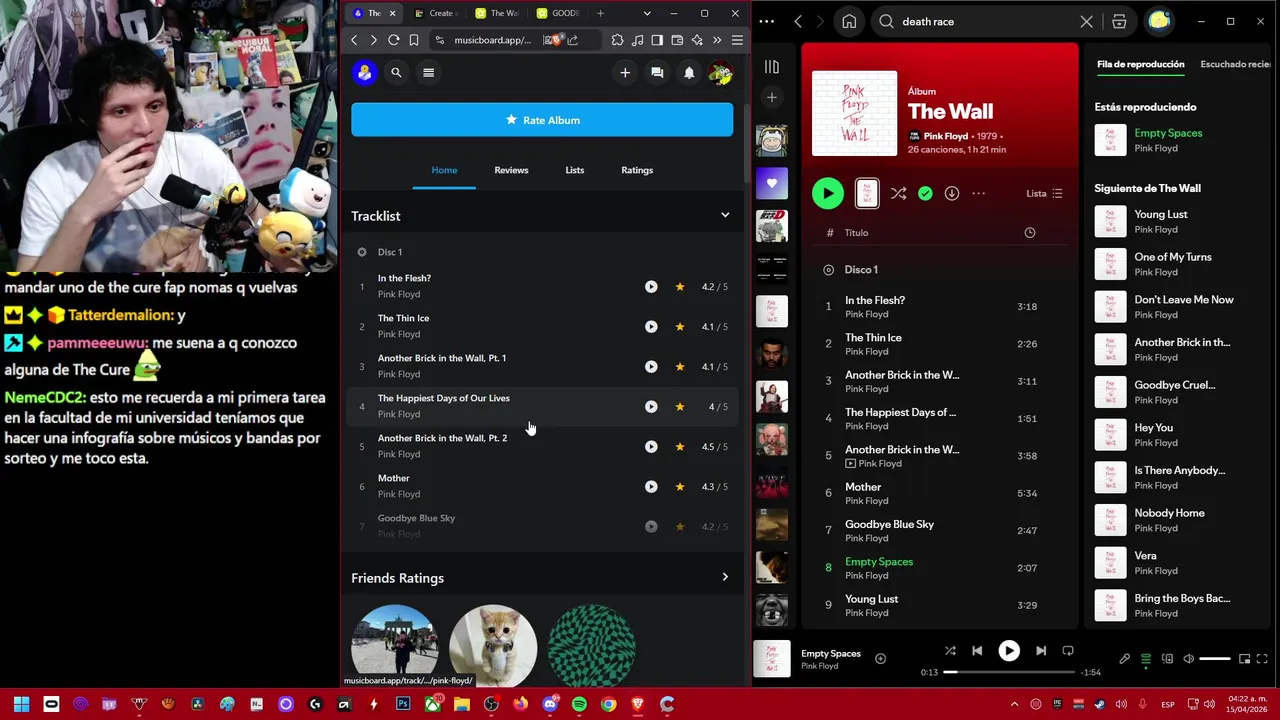Mute the microphone in system tray

(1142, 704)
